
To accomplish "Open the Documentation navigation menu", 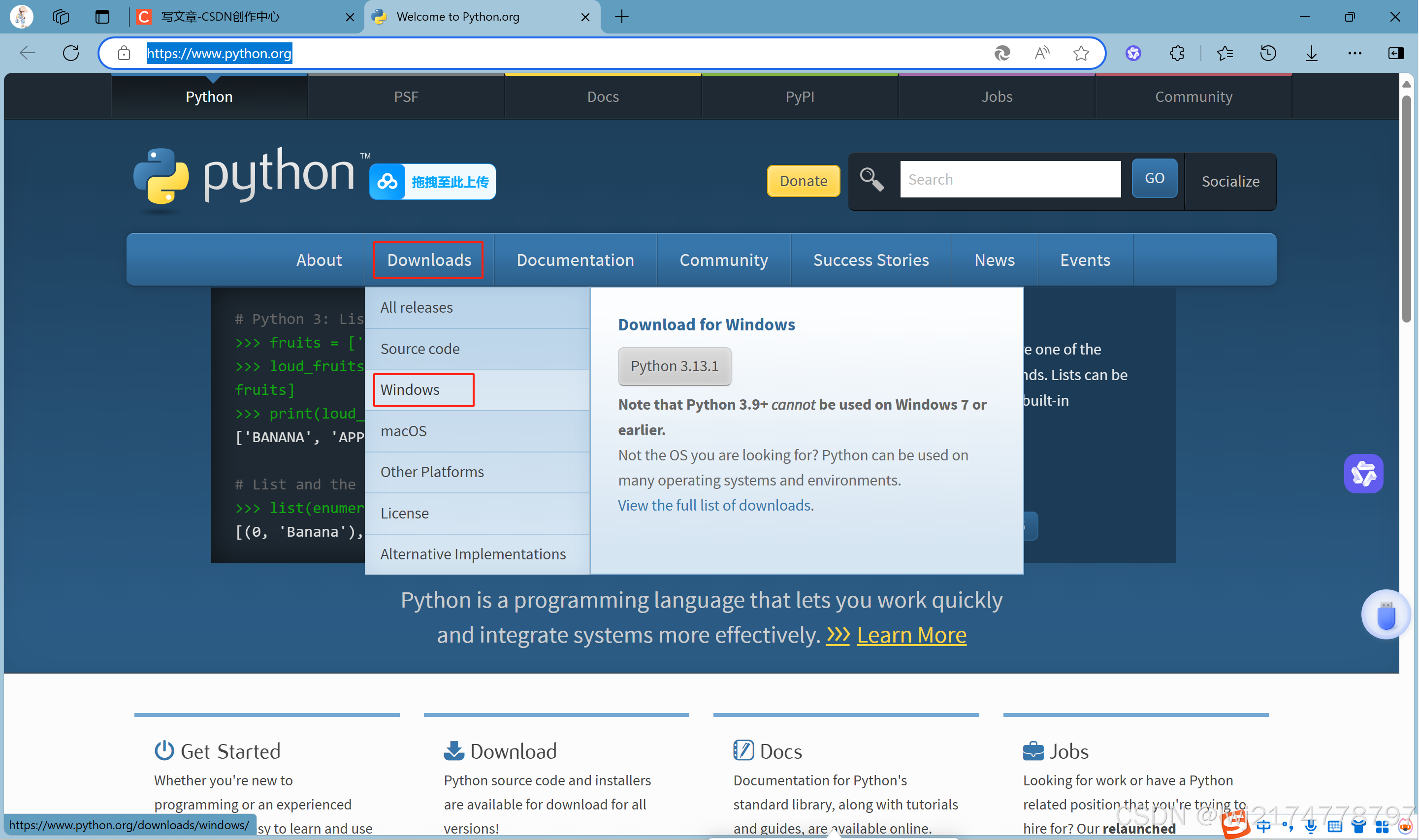I will (575, 260).
